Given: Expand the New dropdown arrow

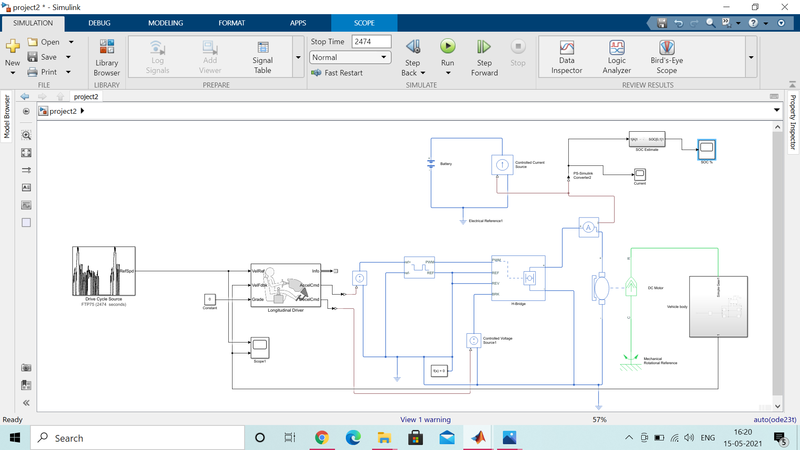Looking at the screenshot, I should point(12,73).
